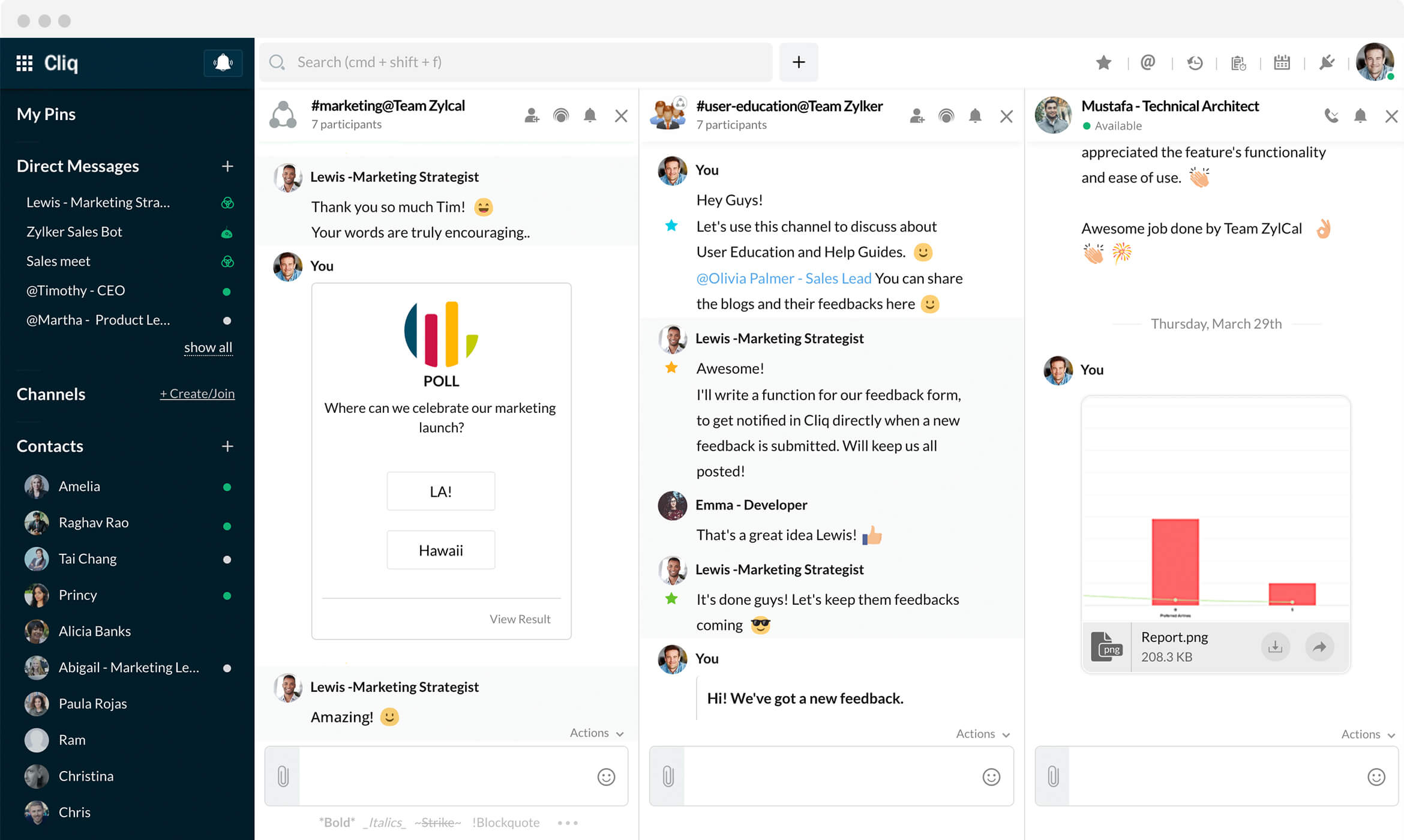Select the Raghav Rao contact
The width and height of the screenshot is (1404, 840).
click(94, 523)
